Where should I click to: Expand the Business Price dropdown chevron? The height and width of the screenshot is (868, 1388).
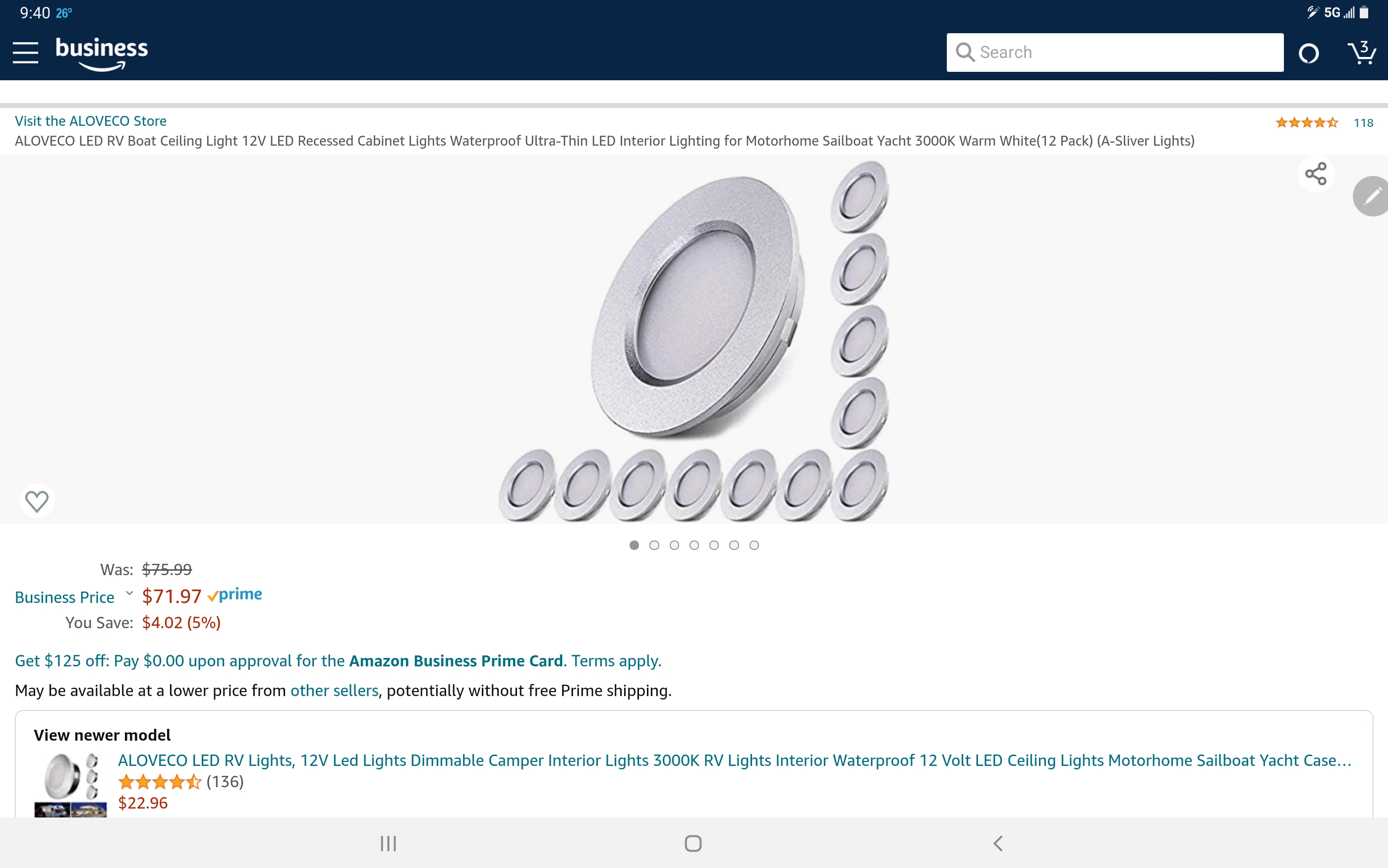tap(129, 594)
